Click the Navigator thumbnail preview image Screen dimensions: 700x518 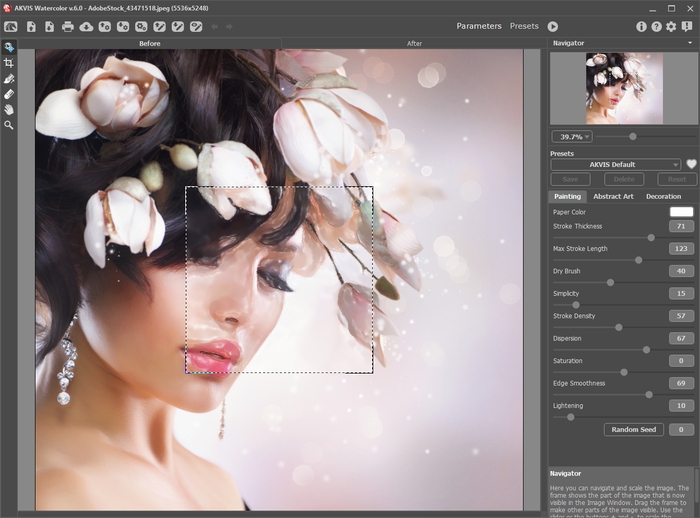click(x=624, y=88)
